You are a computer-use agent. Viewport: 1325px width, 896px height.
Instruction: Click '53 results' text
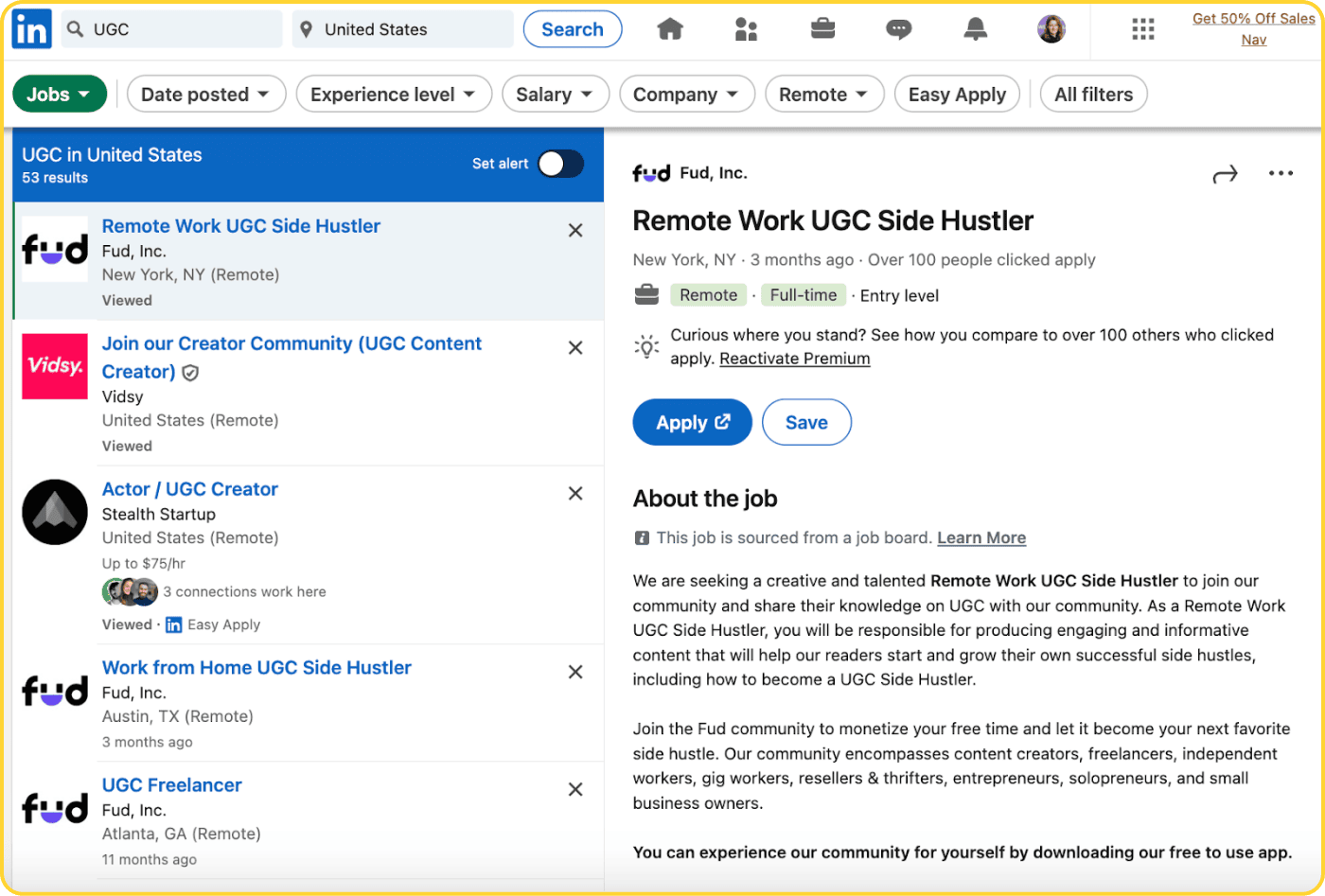point(55,178)
